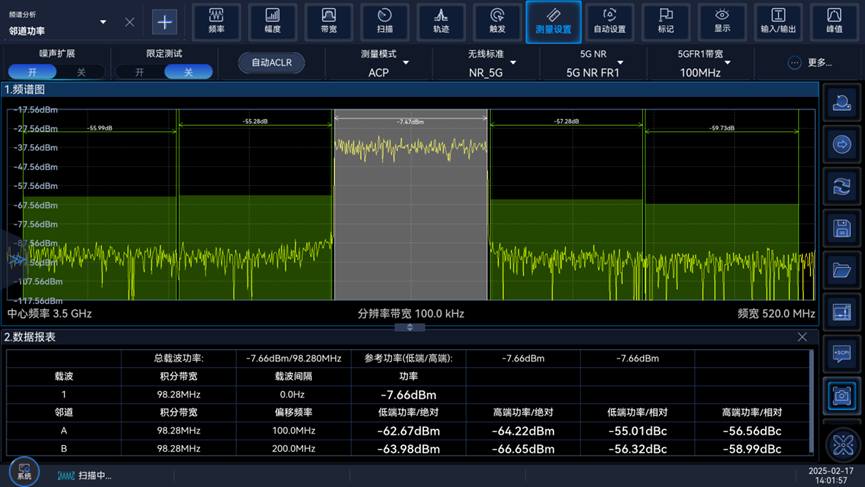Image resolution: width=865 pixels, height=487 pixels.
Task: Click the 更多... more options button
Action: [x=809, y=63]
